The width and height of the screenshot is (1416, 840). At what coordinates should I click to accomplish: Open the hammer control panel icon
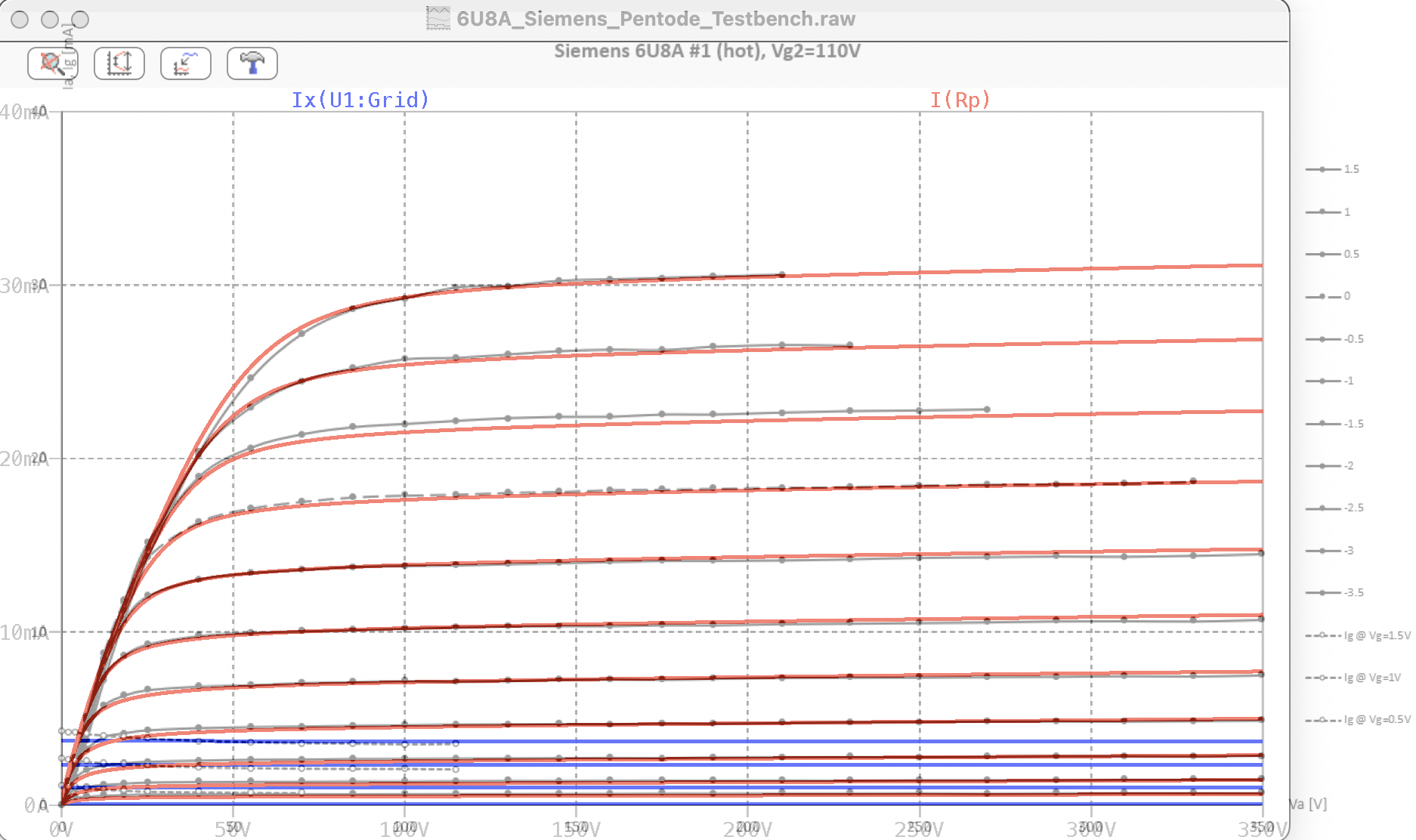(252, 63)
